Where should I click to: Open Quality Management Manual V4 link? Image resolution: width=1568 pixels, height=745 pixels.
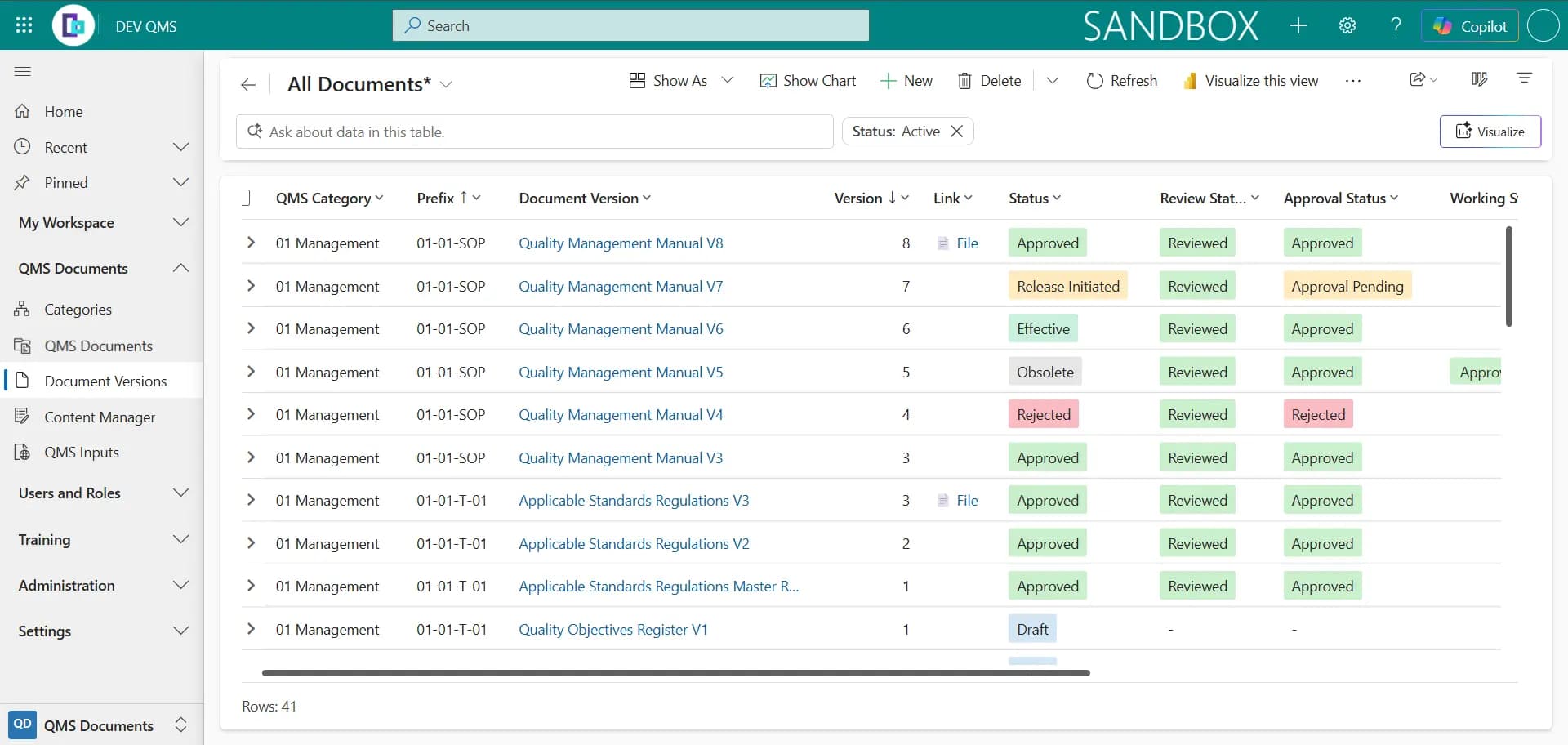[x=621, y=415]
